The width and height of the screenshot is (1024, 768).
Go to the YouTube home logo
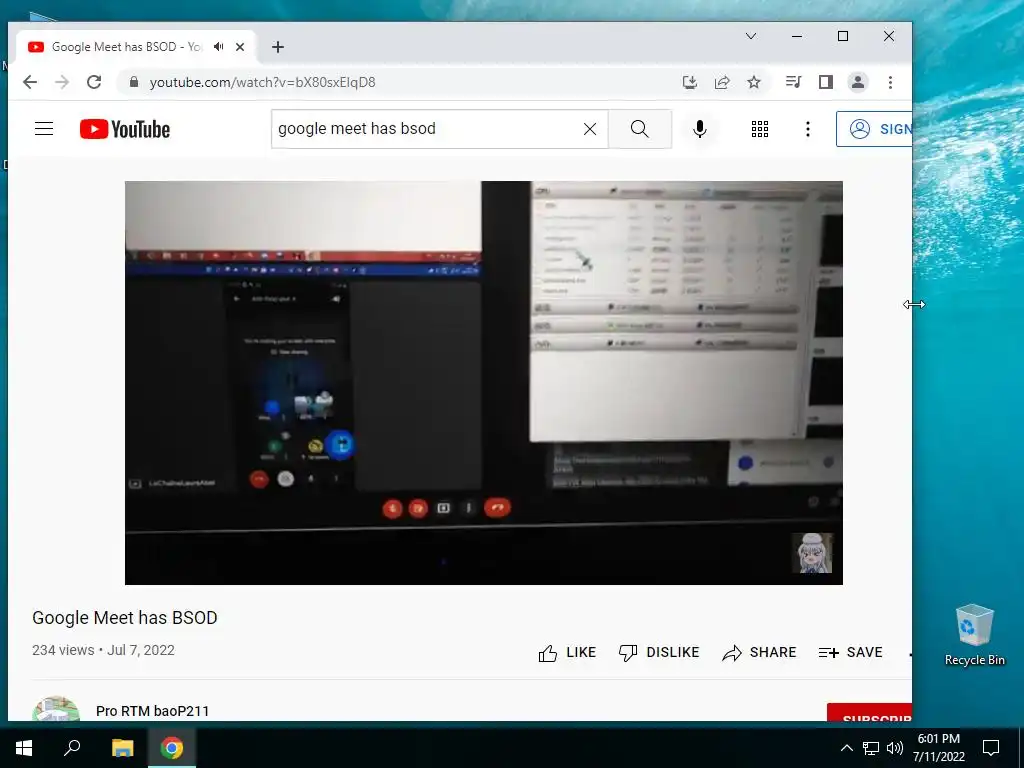click(x=125, y=129)
